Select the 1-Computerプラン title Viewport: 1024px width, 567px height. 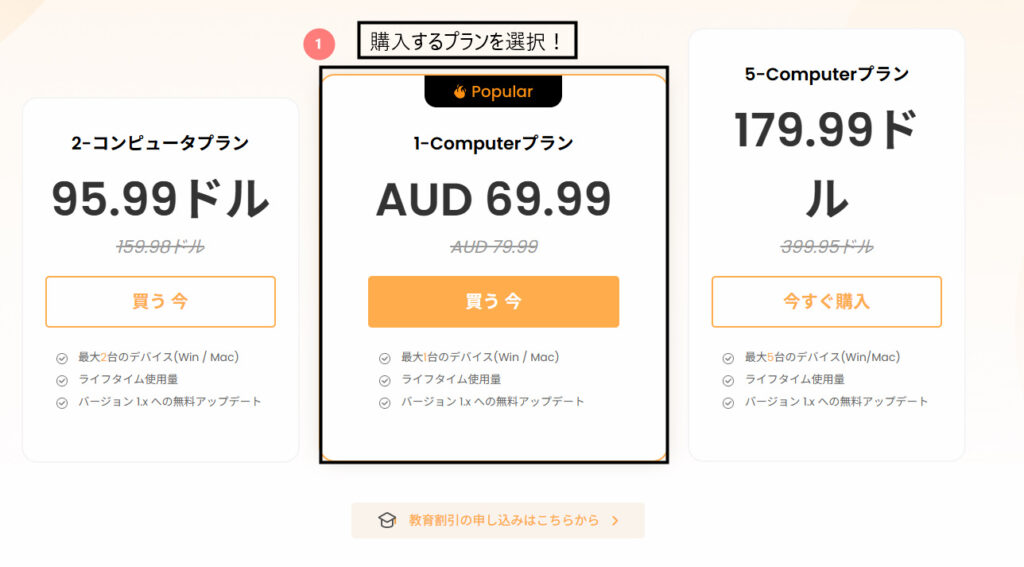point(493,143)
